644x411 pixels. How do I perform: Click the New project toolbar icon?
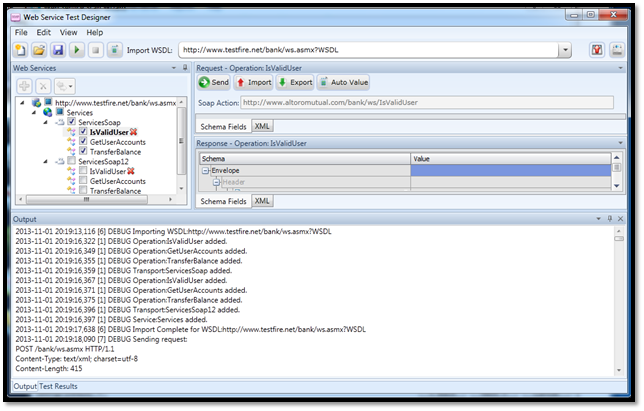(21, 50)
